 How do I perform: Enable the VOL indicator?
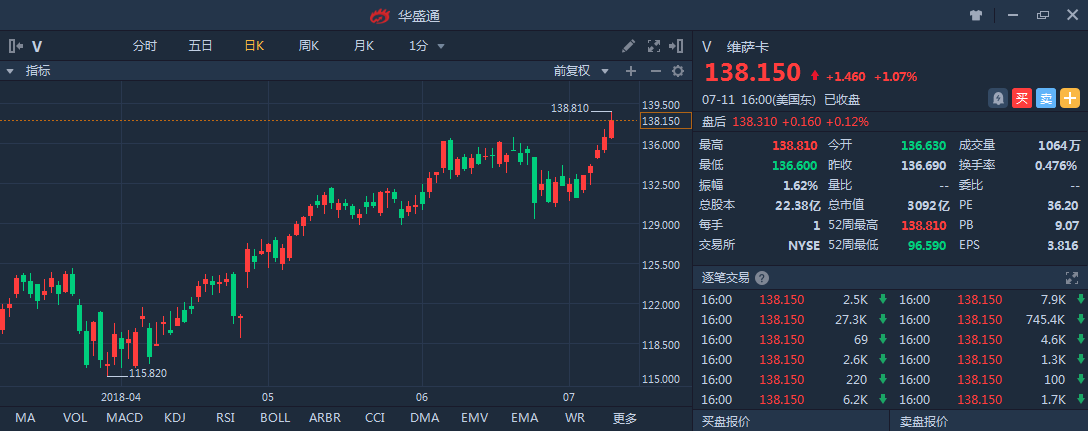coord(75,418)
